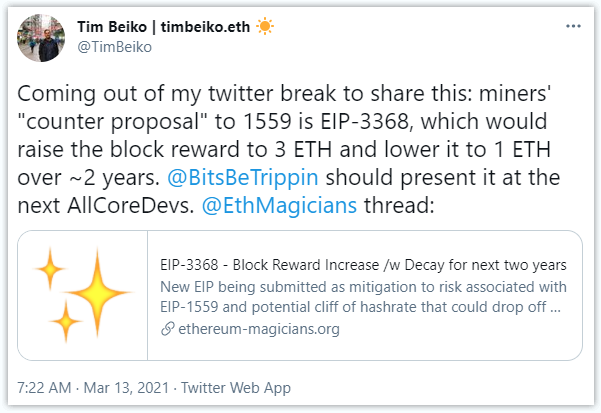Screen dimensions: 601x413
Task: Click the sun emoji beside timbeiko.eth
Action: pyautogui.click(x=264, y=26)
